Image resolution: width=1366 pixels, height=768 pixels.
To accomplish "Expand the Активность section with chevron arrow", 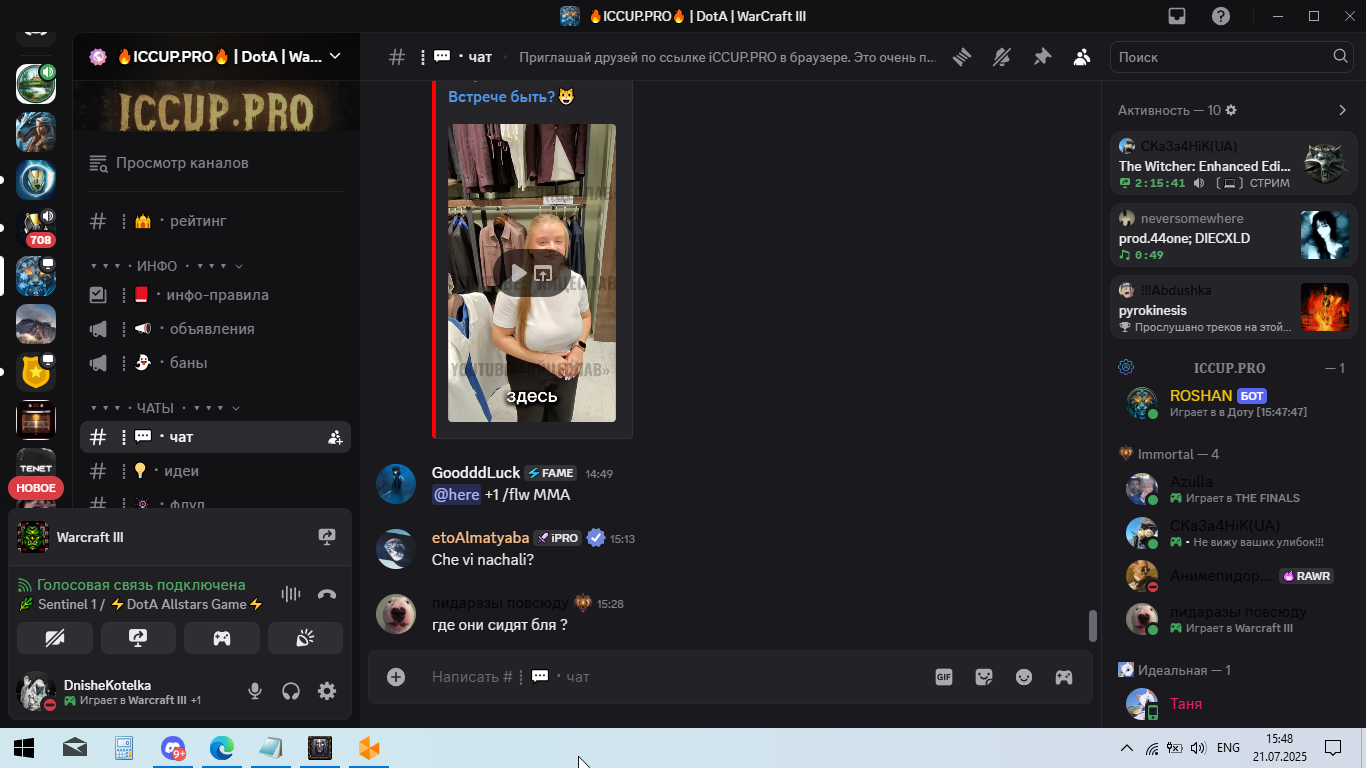I will 1342,110.
